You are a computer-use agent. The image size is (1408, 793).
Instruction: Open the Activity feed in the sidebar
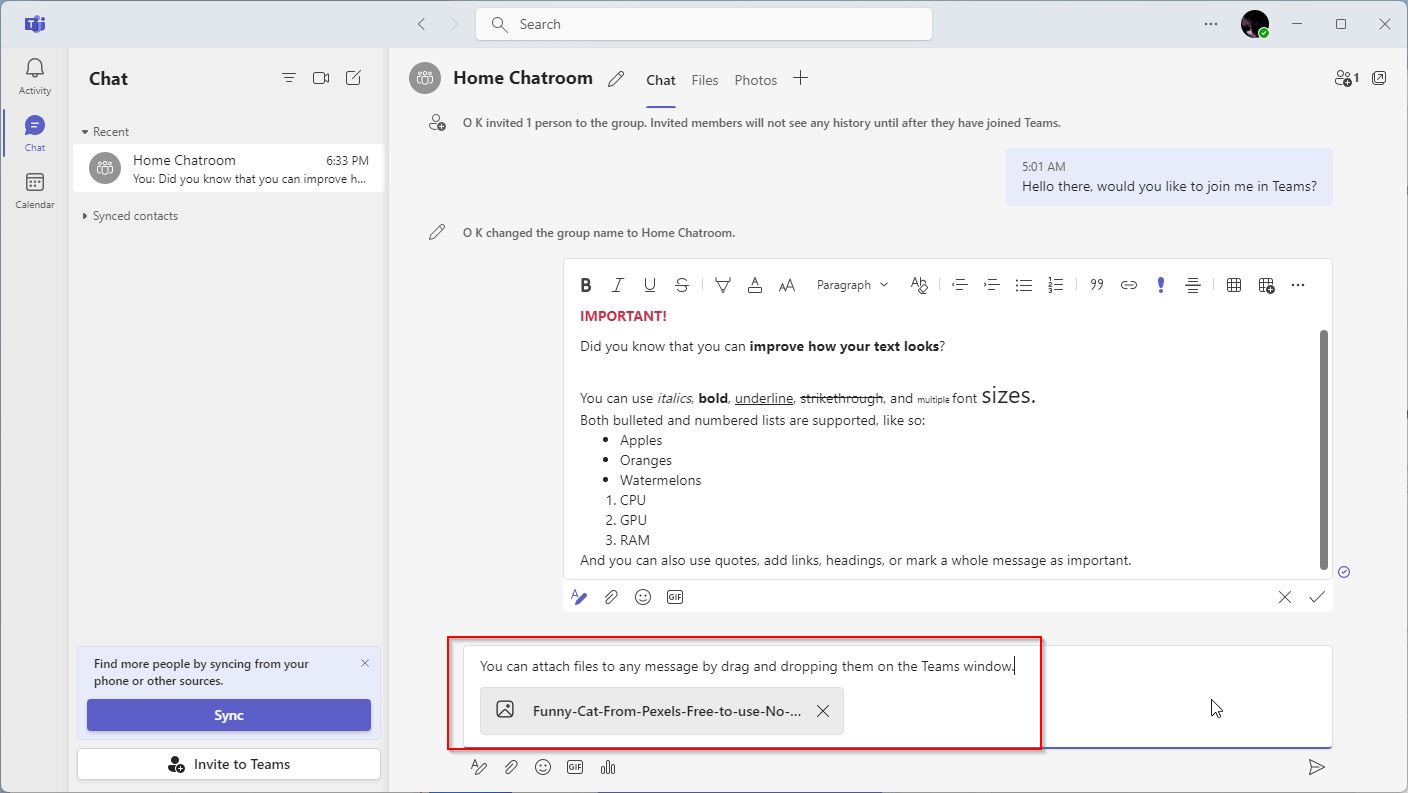34,76
